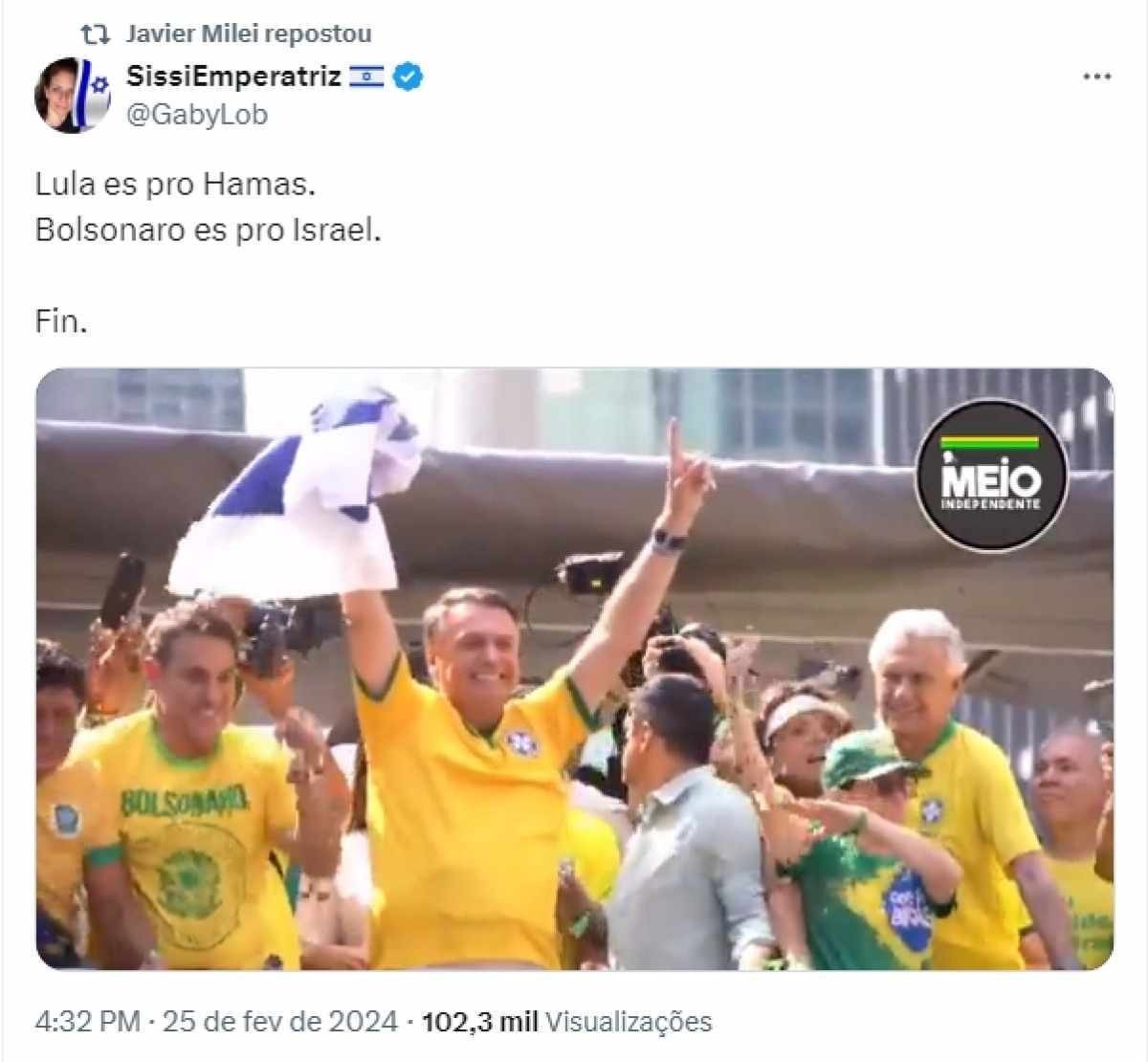This screenshot has width=1148, height=1062.
Task: Click the Israel flag emoji beside name
Action: (x=366, y=77)
